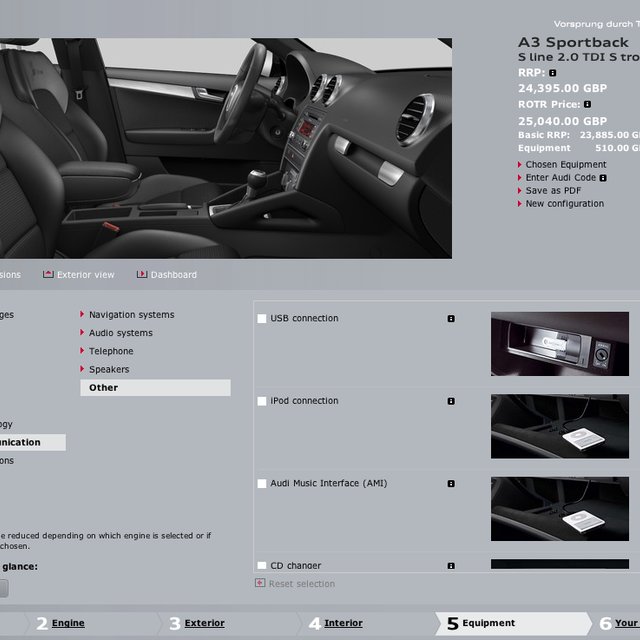Go to step 3 Exterior
The width and height of the screenshot is (640, 640).
click(x=204, y=623)
